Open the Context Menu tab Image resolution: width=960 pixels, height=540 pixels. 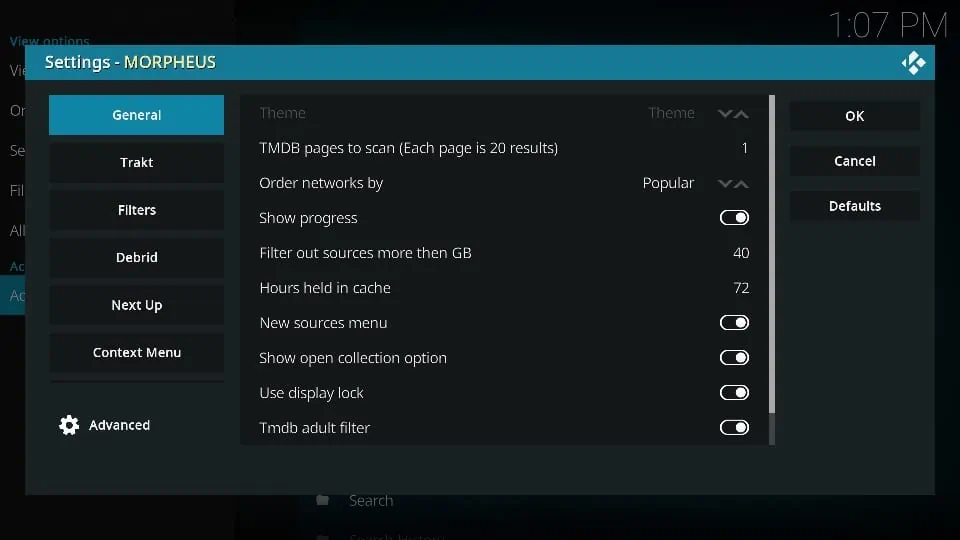pos(137,353)
